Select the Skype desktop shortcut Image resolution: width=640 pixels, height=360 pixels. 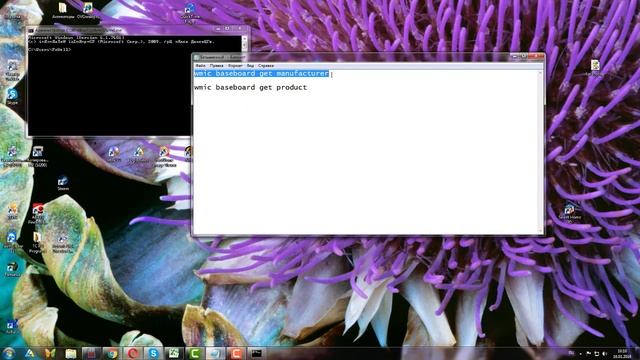point(12,96)
